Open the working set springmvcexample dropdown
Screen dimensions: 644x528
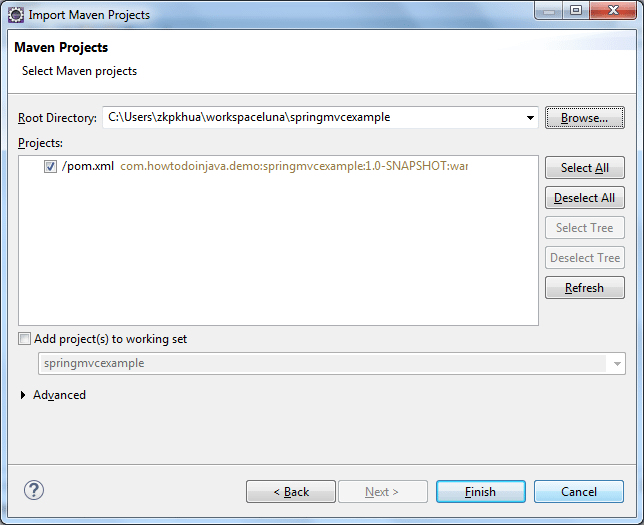[616, 364]
